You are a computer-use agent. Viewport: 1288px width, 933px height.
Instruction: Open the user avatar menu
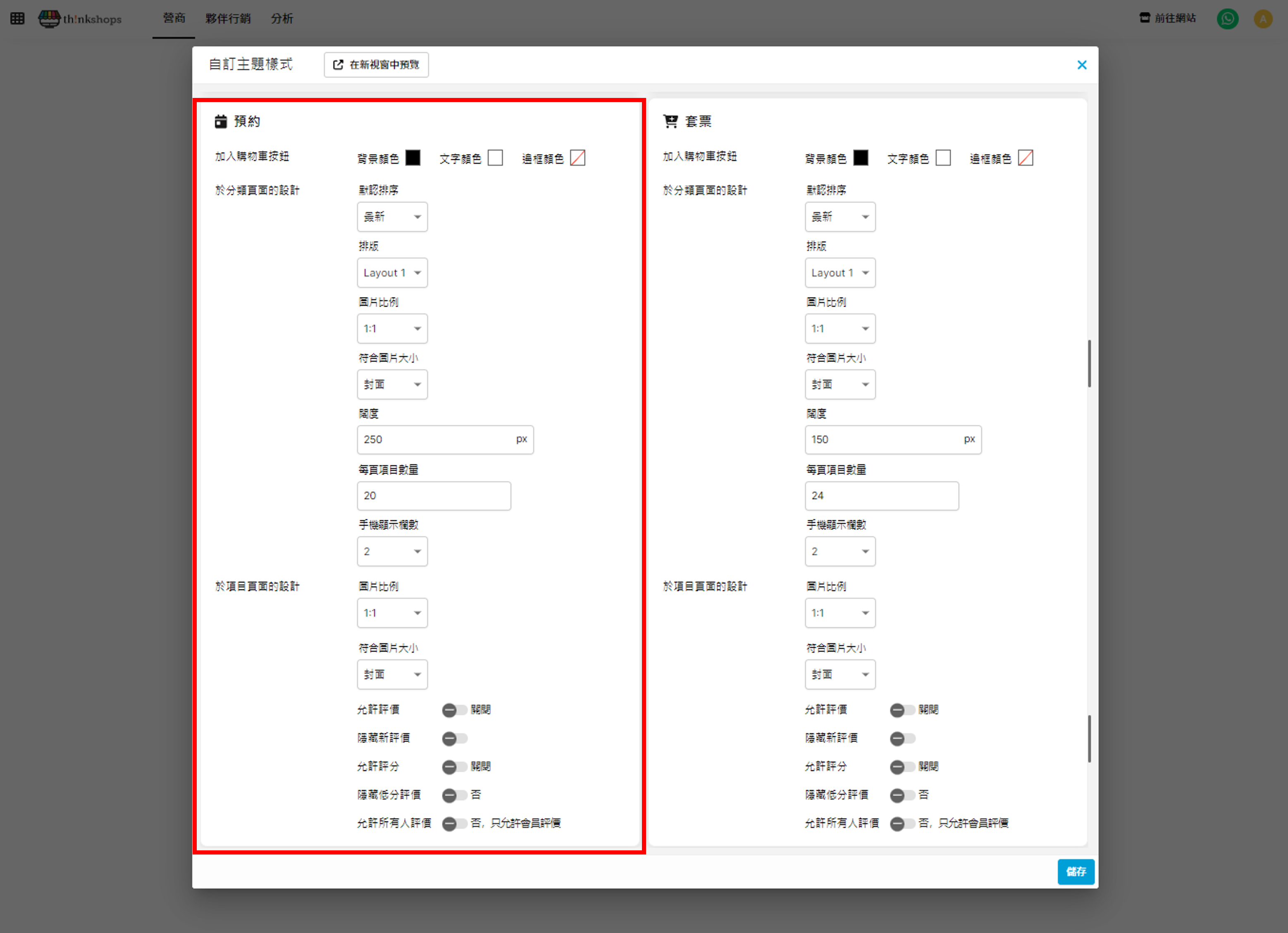1262,19
